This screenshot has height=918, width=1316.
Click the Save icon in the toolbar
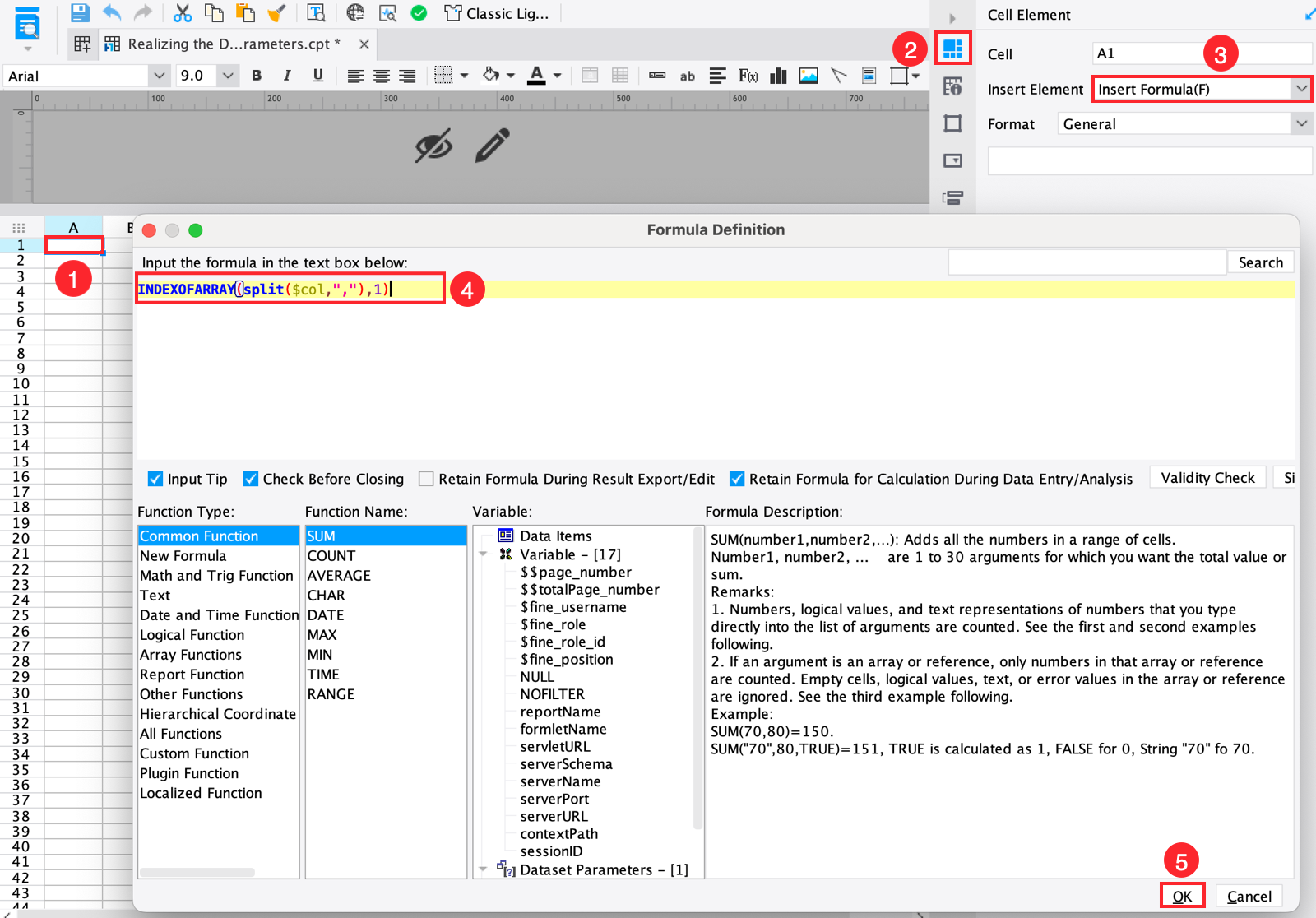pyautogui.click(x=79, y=12)
